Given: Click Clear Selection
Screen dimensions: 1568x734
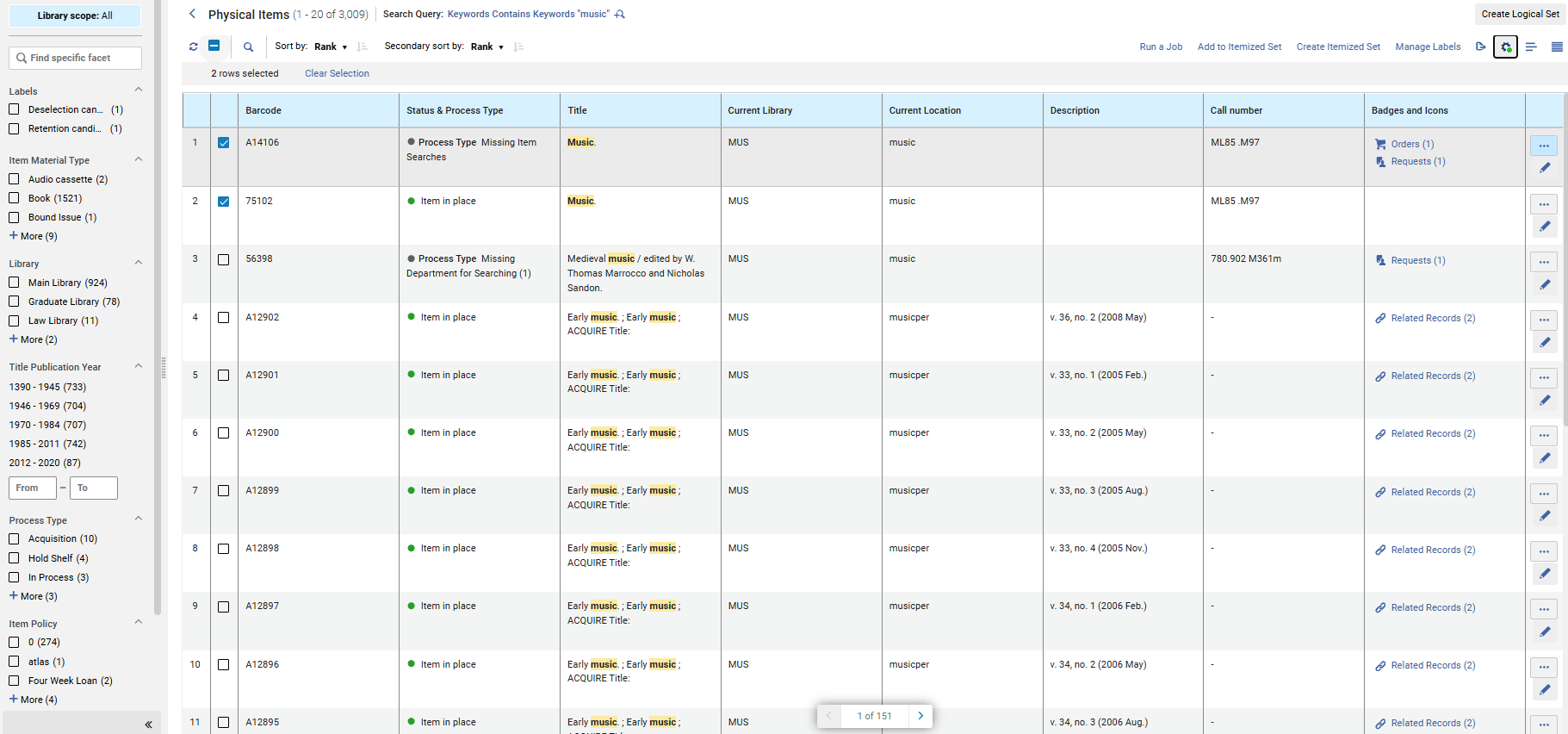Looking at the screenshot, I should 337,73.
